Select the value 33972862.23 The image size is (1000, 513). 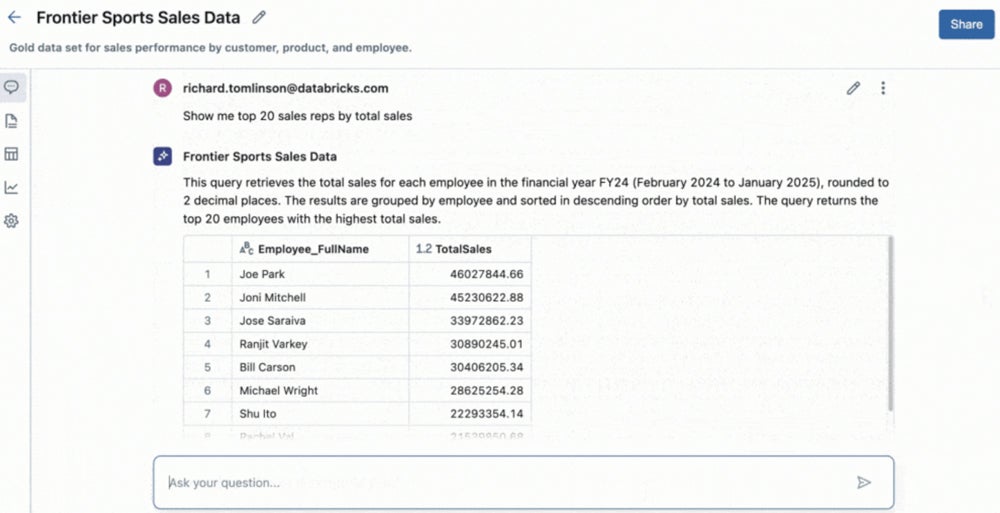click(x=487, y=320)
